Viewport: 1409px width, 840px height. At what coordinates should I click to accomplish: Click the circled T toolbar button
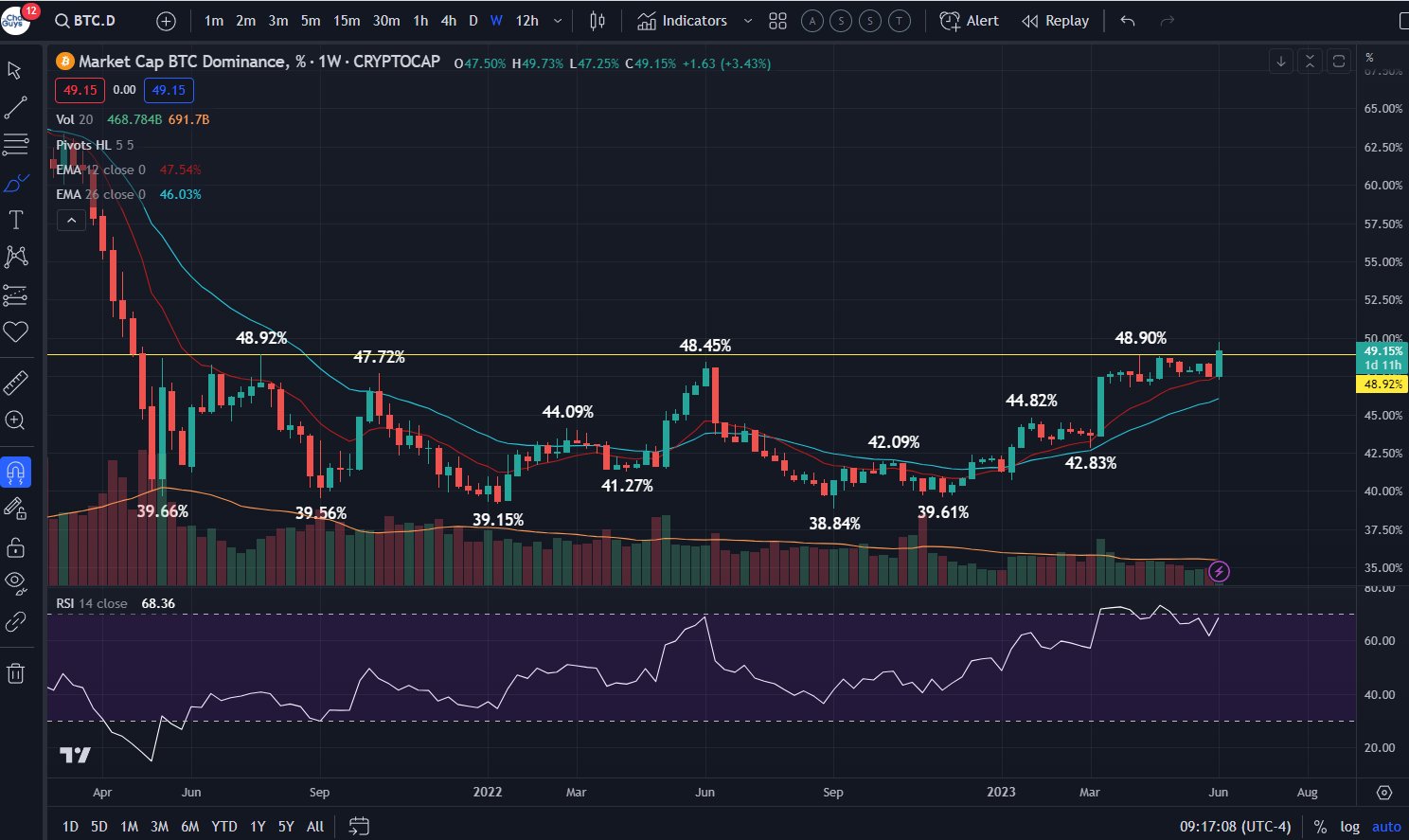(x=900, y=21)
